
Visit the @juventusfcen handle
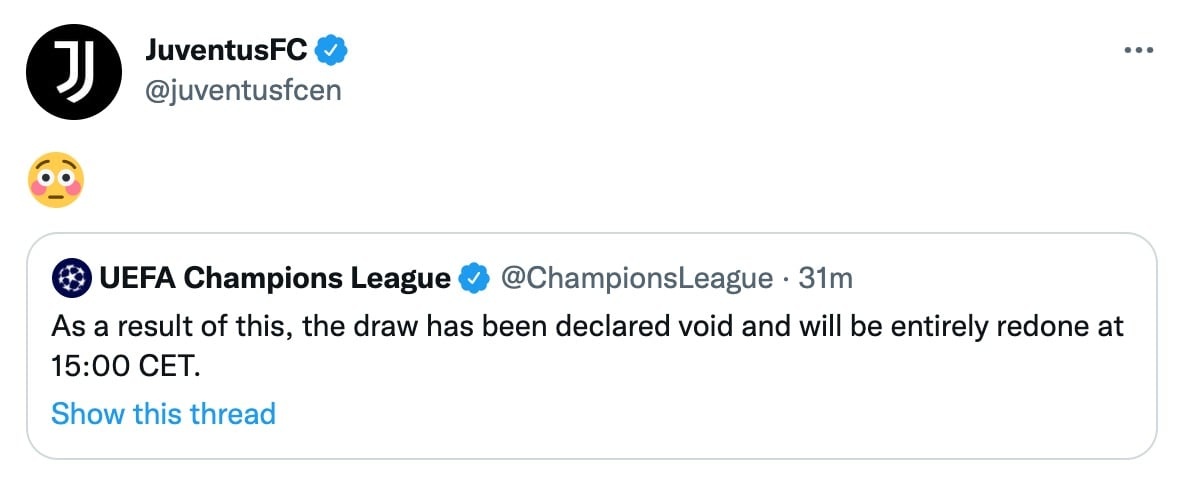coord(243,91)
